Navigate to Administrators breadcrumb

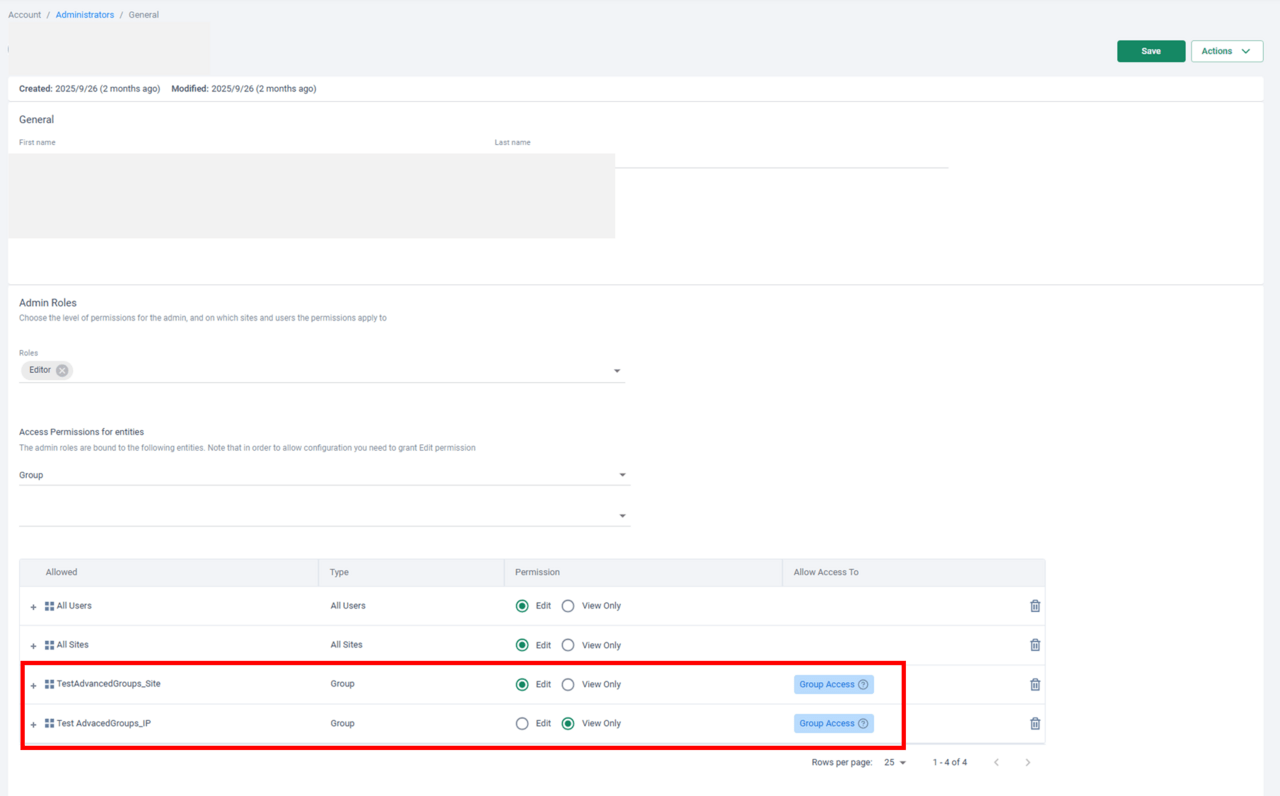tap(85, 15)
